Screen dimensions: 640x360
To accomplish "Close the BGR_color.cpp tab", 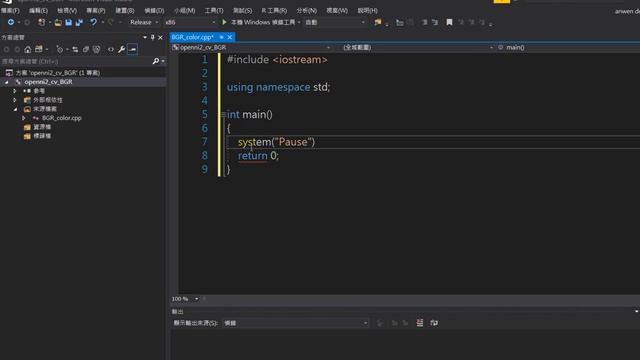I will click(x=230, y=37).
